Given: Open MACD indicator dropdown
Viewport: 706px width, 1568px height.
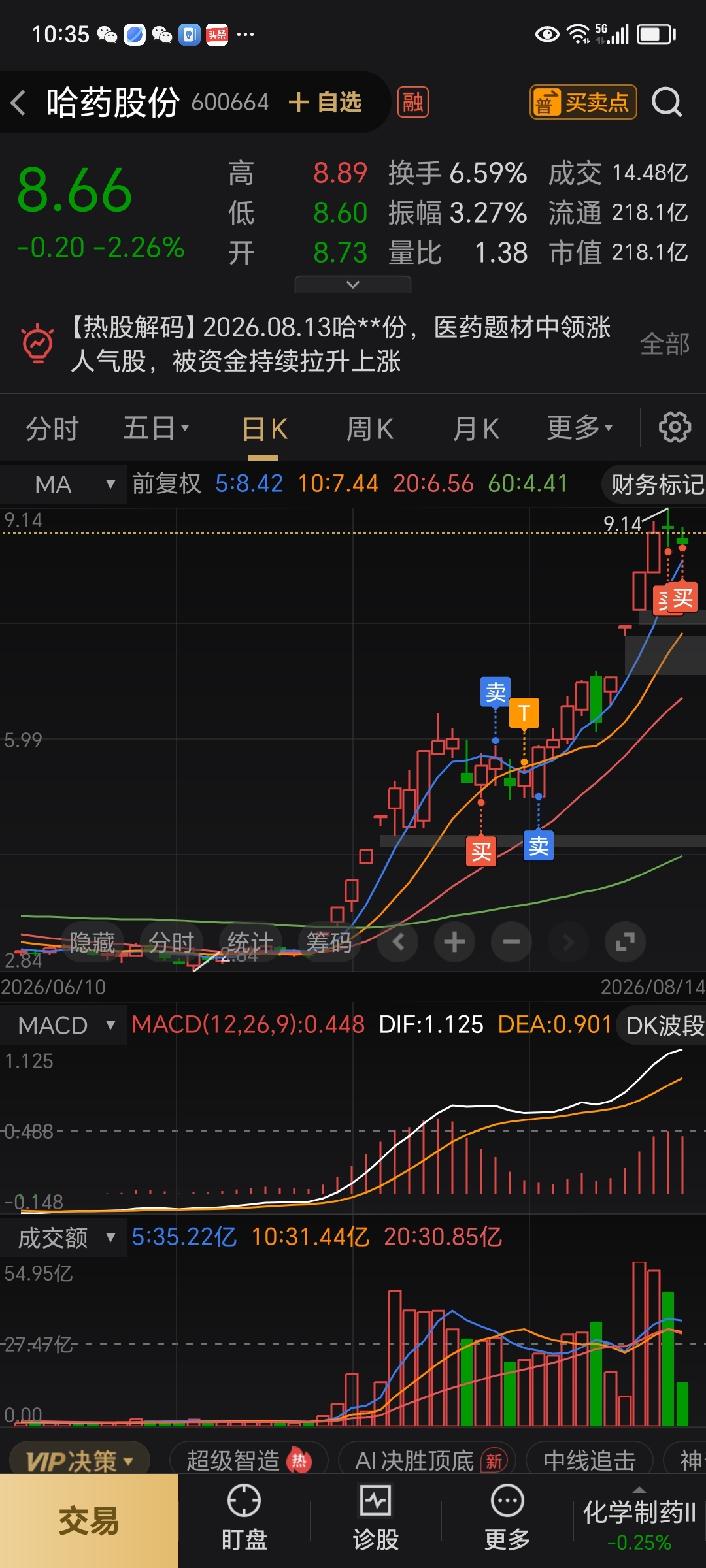Looking at the screenshot, I should coord(63,1025).
